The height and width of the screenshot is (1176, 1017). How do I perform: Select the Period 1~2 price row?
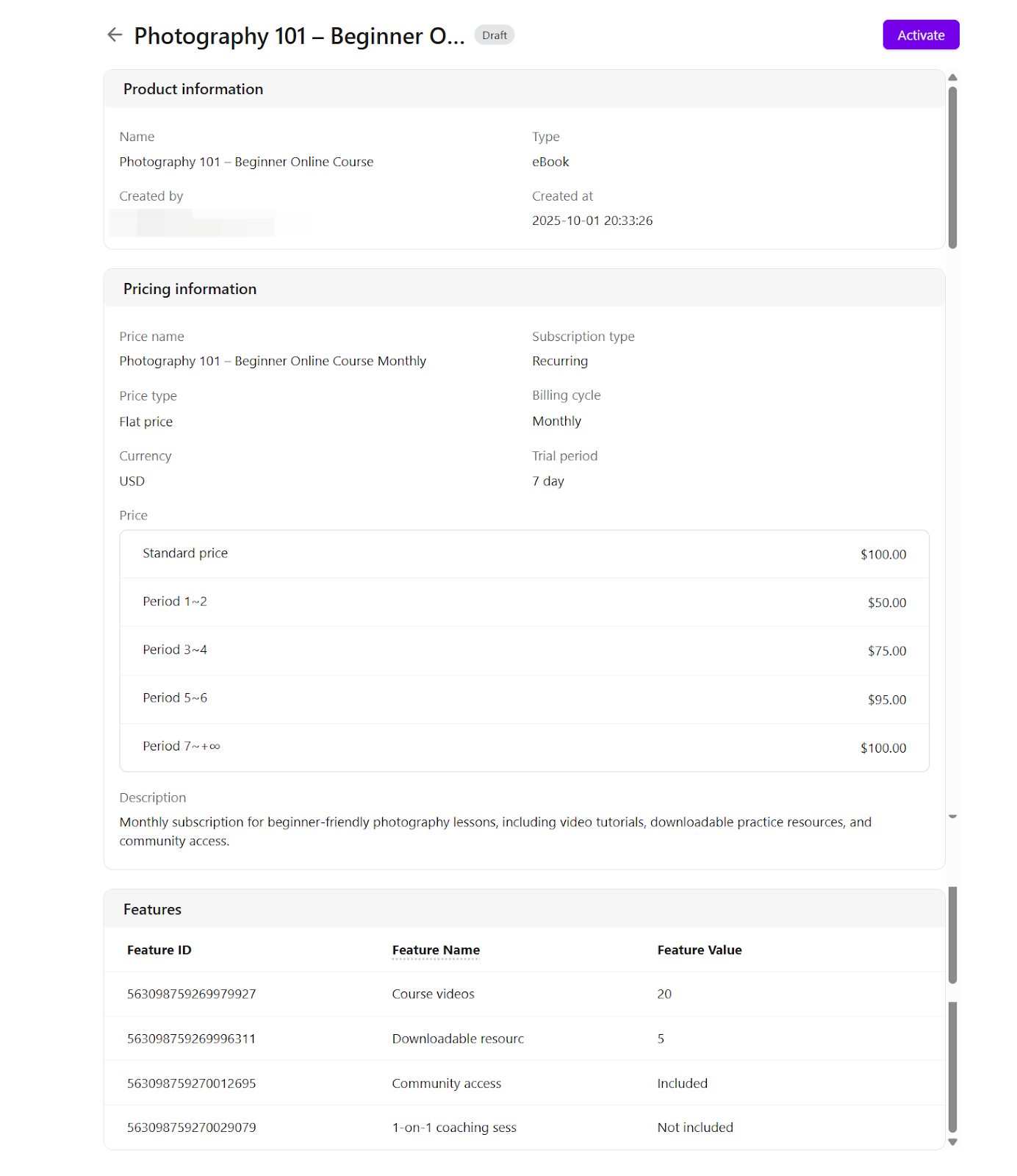point(524,602)
